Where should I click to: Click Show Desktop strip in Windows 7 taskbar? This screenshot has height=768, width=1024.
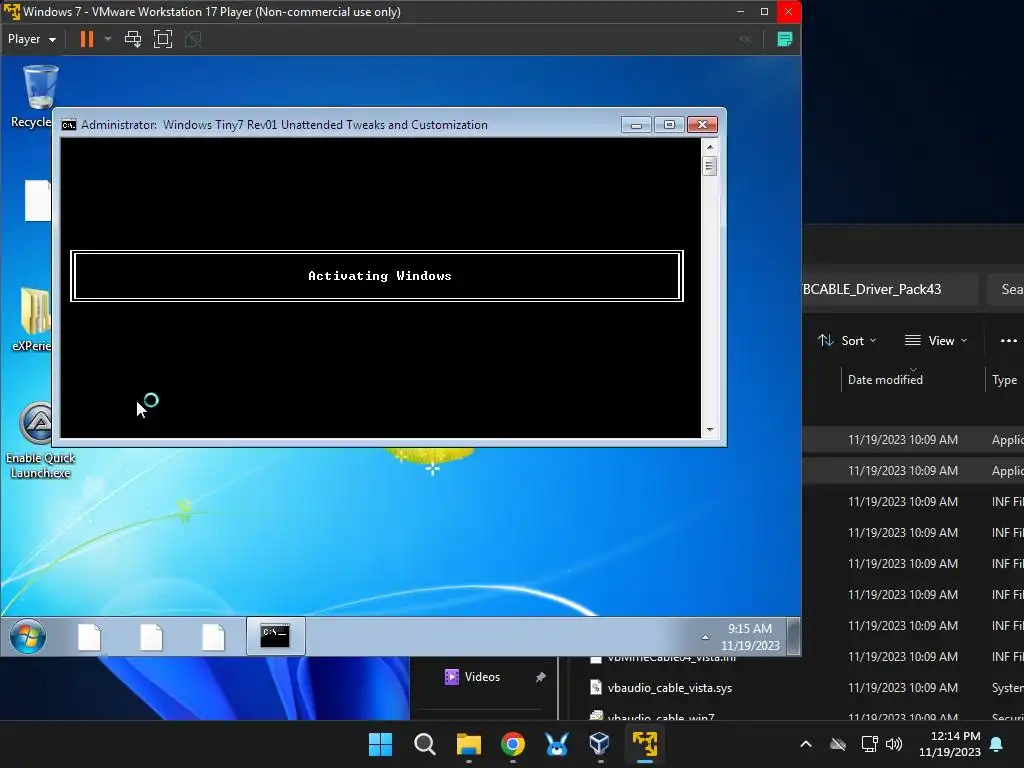click(x=793, y=637)
